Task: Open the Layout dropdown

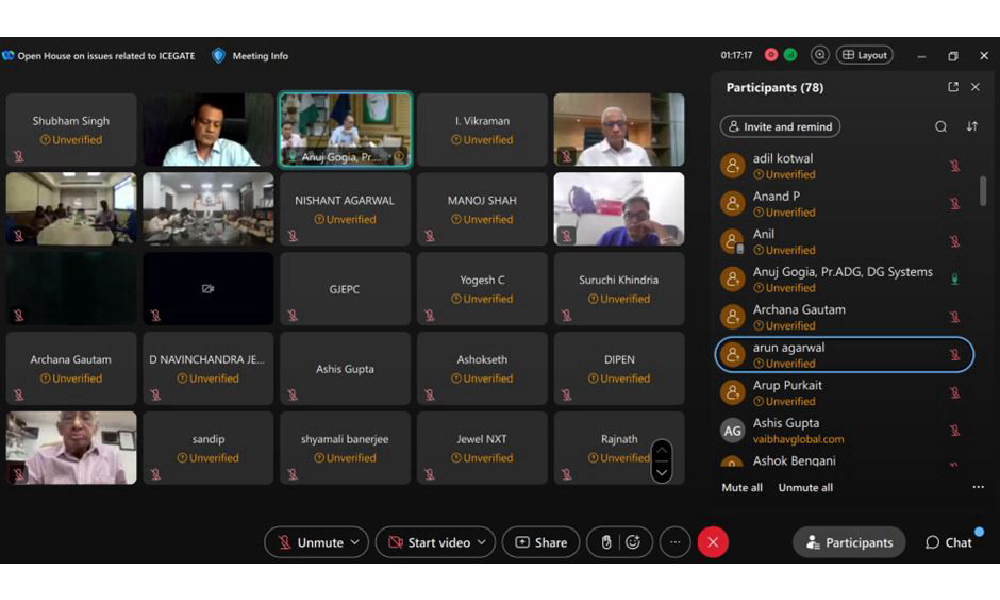Action: pos(864,55)
